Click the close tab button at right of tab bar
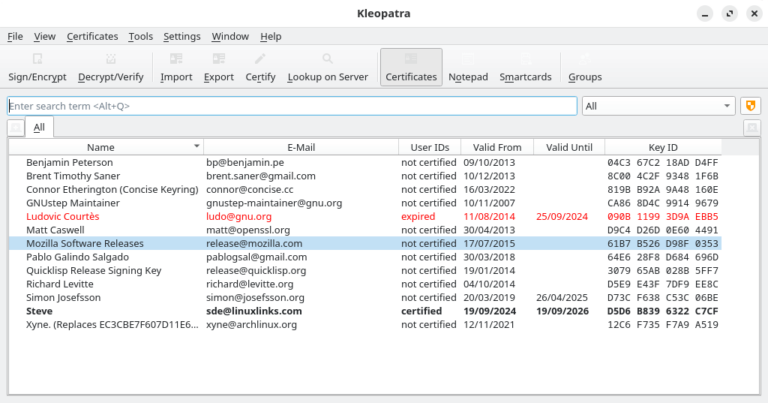The height and width of the screenshot is (403, 768). pyautogui.click(x=752, y=128)
